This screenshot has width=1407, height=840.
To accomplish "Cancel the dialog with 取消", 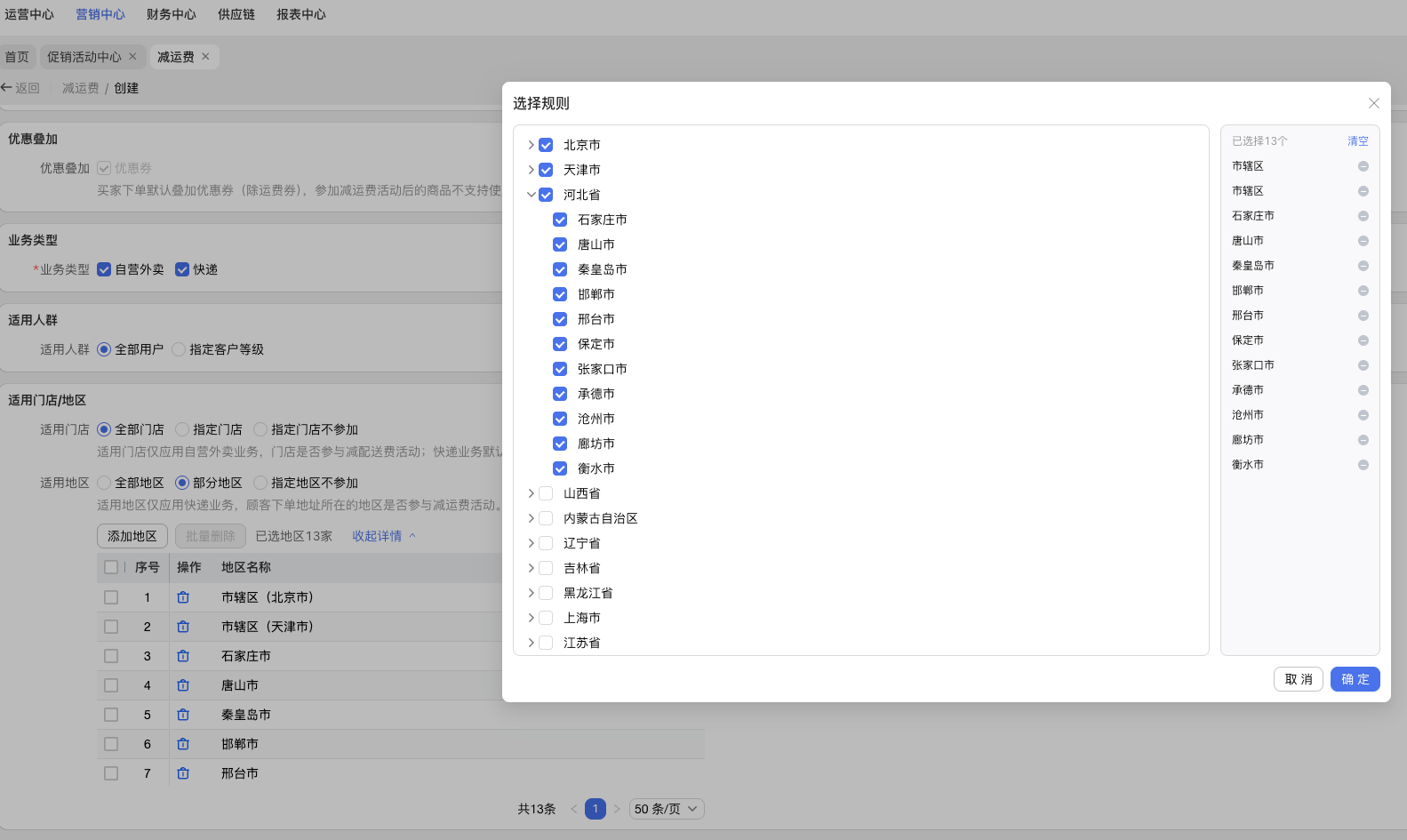I will pos(1299,679).
